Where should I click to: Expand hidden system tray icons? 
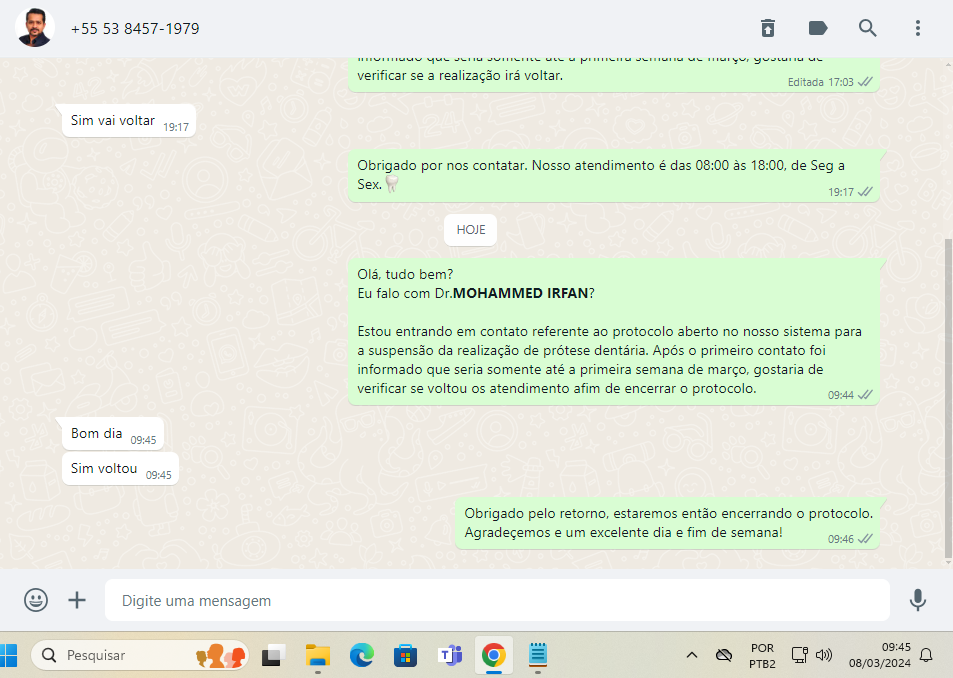(x=692, y=655)
